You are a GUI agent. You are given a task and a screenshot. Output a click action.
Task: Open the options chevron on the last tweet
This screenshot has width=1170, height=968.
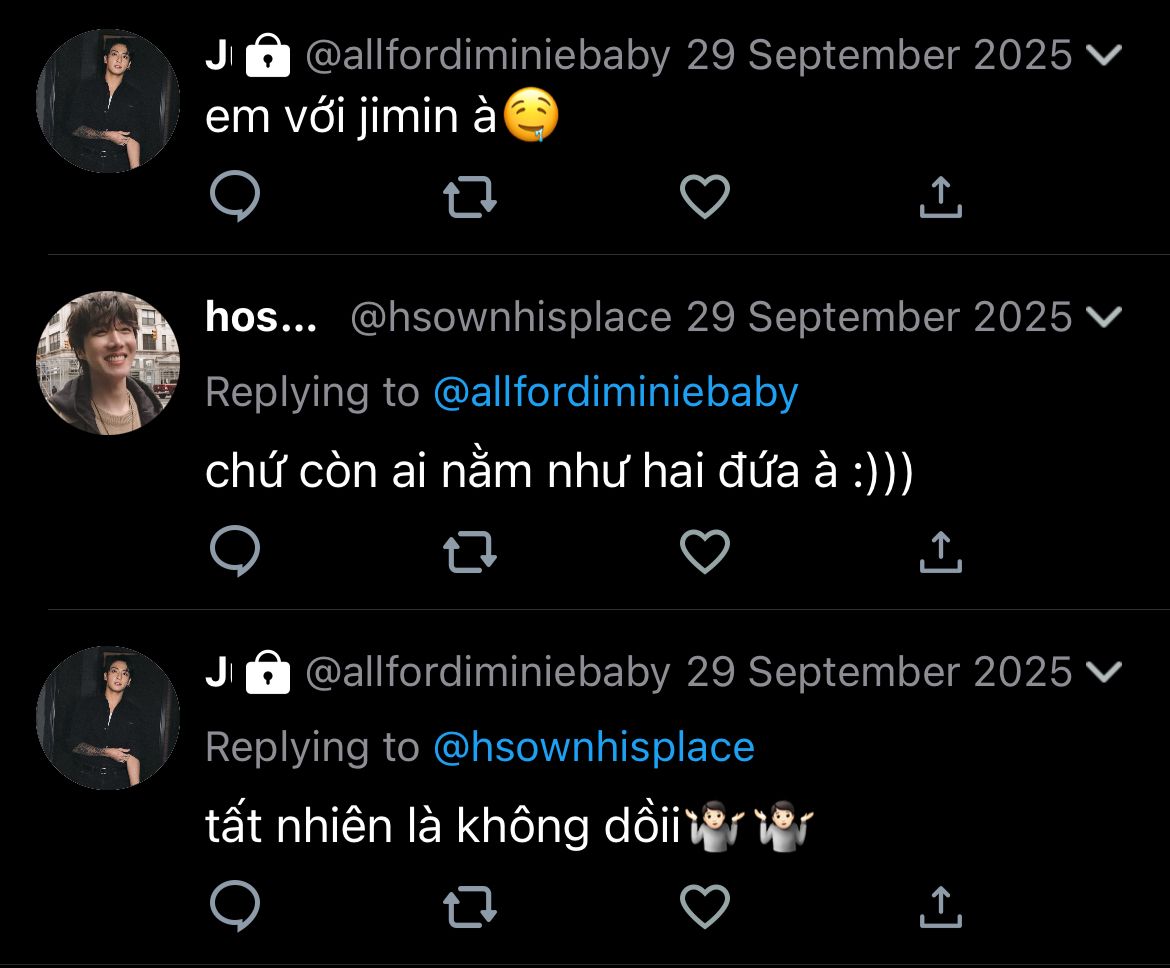coord(1104,671)
